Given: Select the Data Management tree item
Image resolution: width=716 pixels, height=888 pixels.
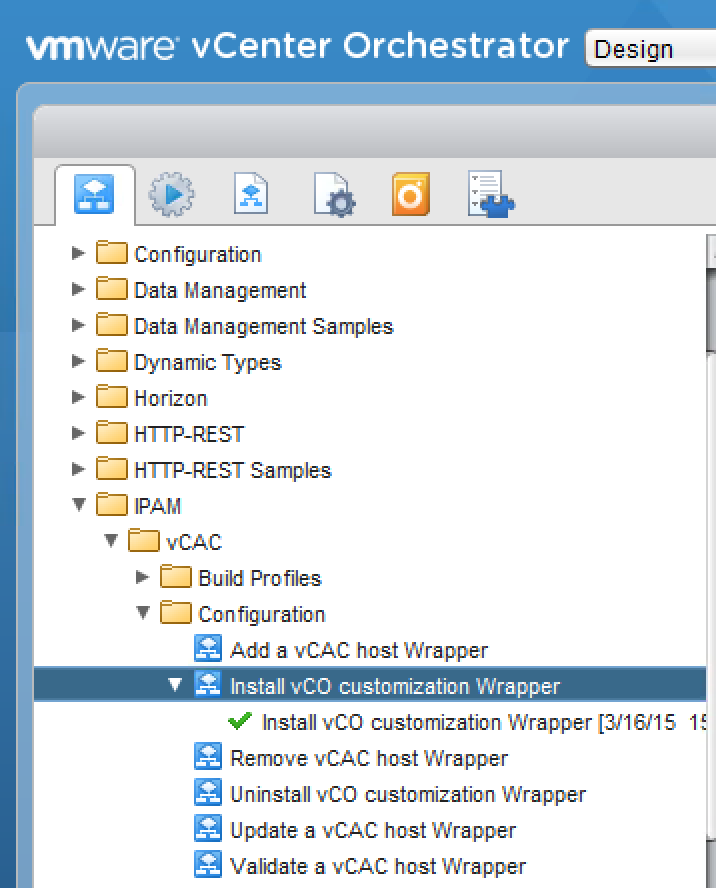Looking at the screenshot, I should [x=220, y=291].
